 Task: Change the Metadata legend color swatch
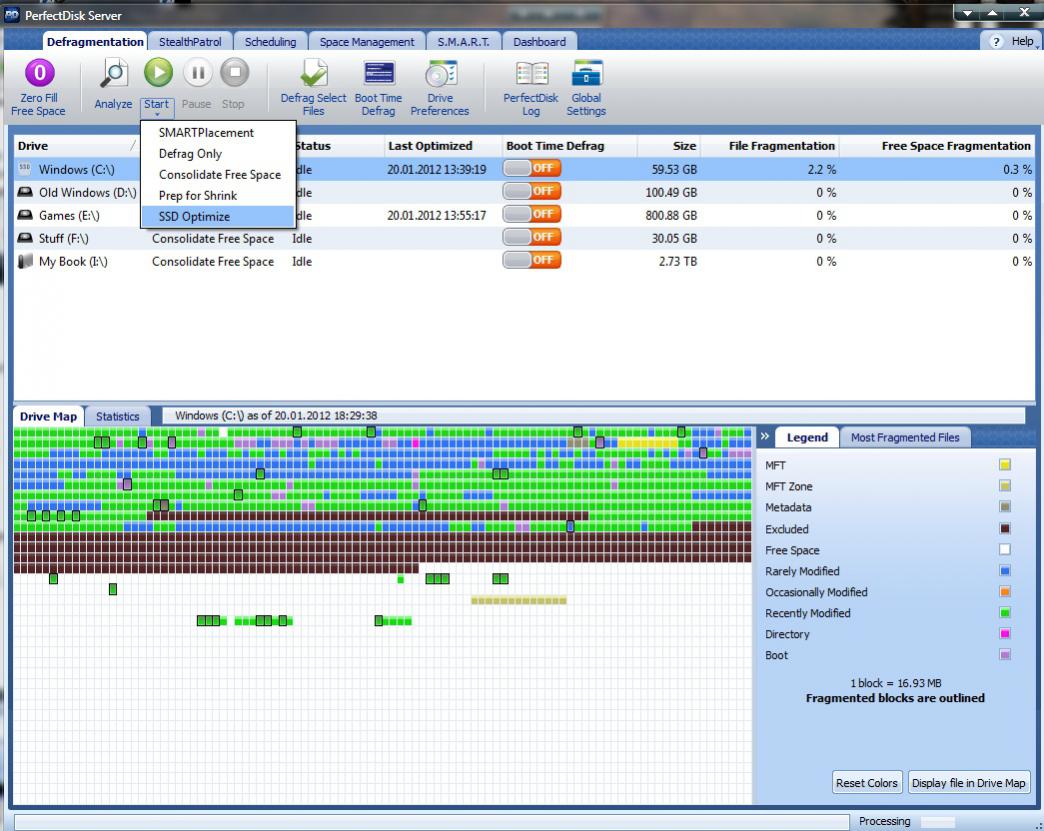(x=1005, y=507)
